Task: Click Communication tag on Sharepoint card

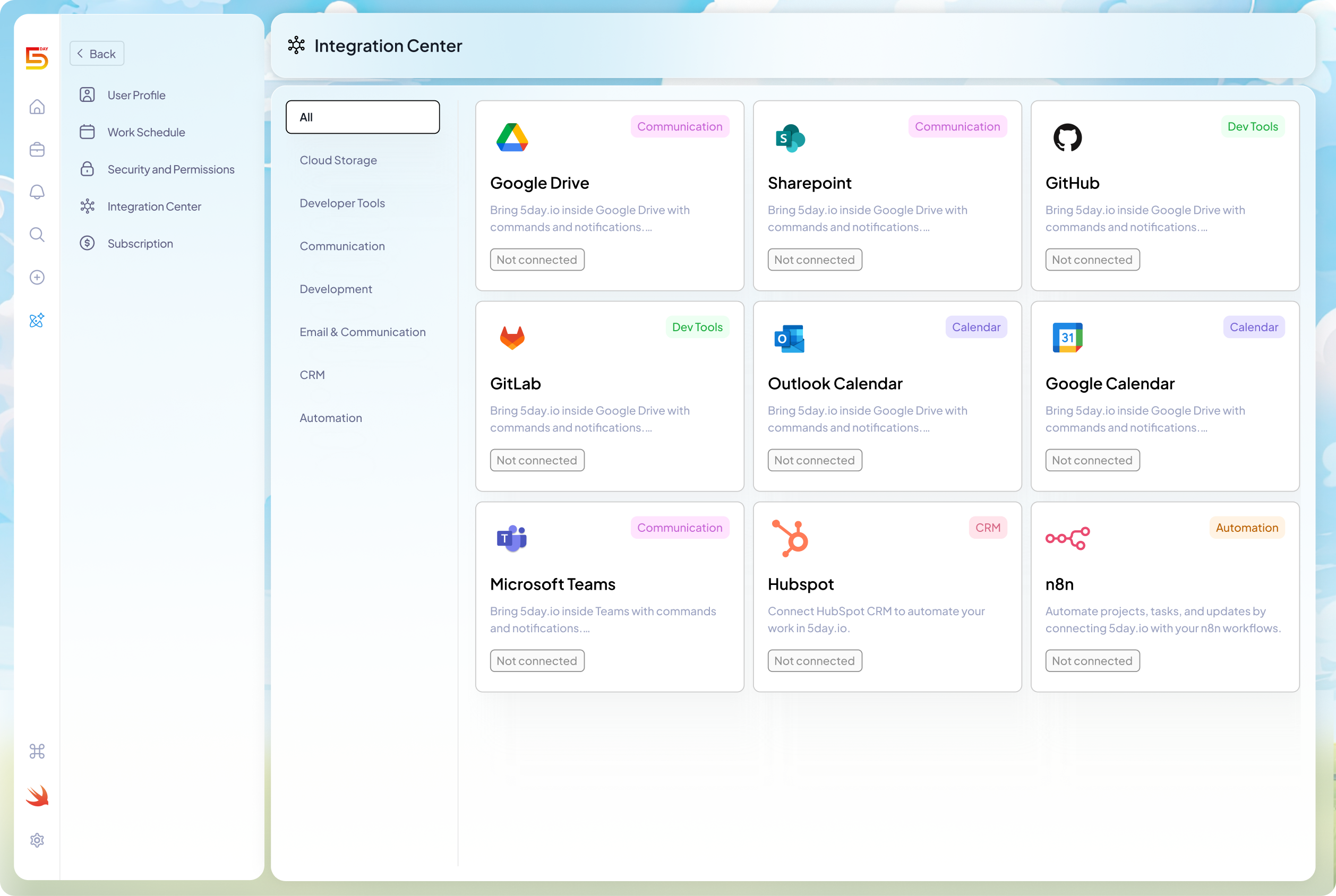Action: pyautogui.click(x=957, y=126)
